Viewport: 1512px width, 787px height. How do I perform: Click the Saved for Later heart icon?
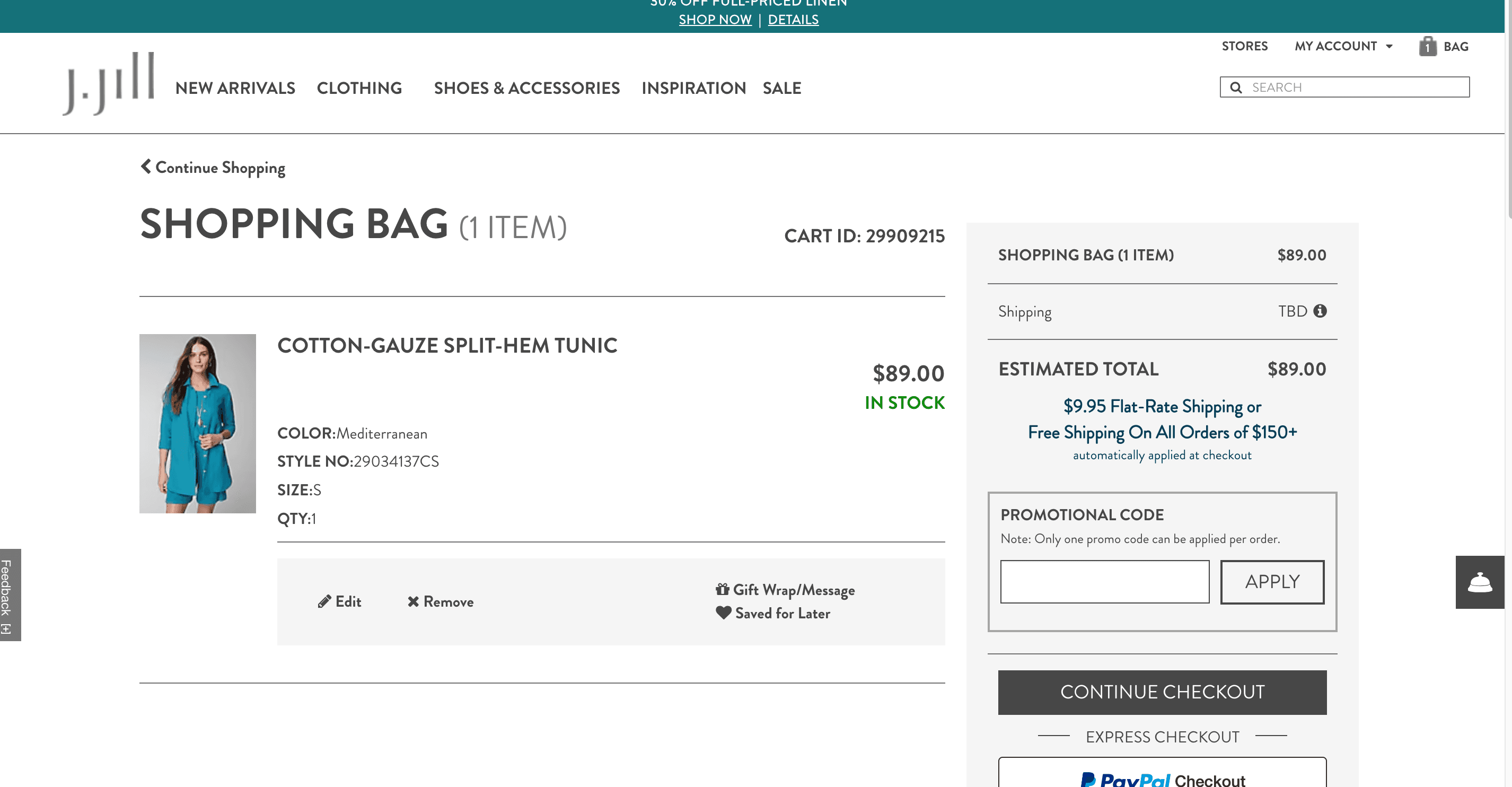(x=723, y=613)
